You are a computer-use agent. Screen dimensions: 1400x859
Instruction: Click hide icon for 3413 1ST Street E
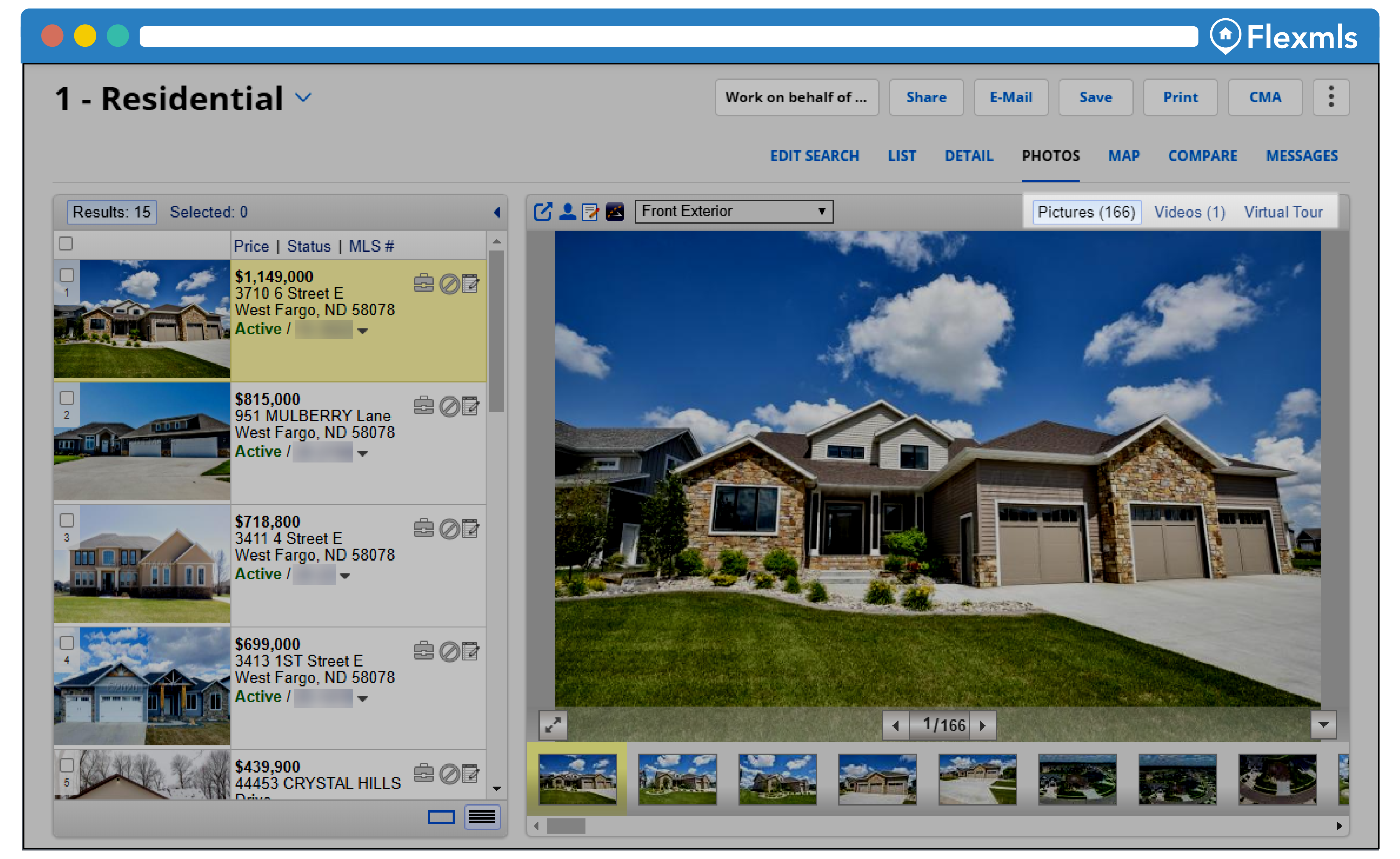point(449,651)
